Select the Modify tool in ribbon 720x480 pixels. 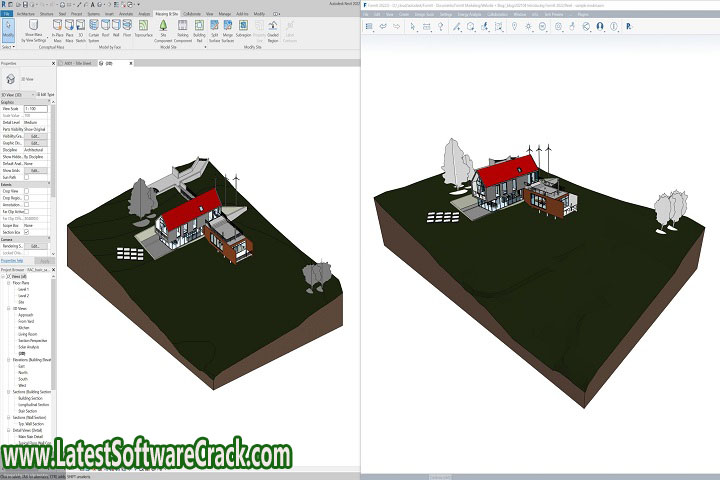8,33
